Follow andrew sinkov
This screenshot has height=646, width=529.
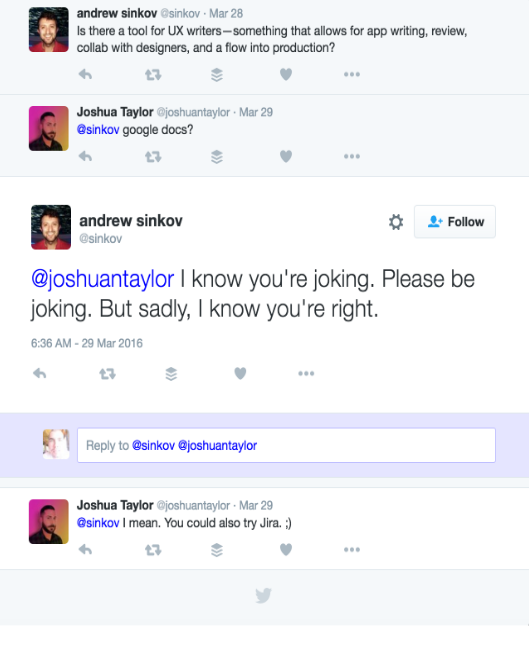pos(455,222)
